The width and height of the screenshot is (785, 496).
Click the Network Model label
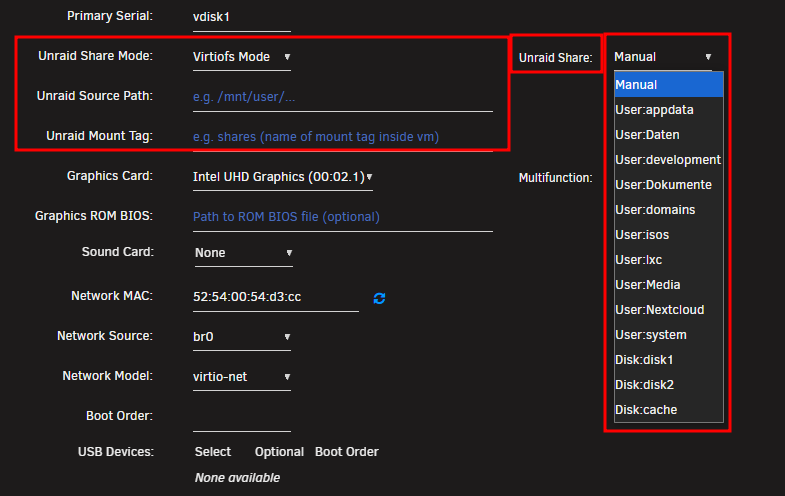(108, 375)
